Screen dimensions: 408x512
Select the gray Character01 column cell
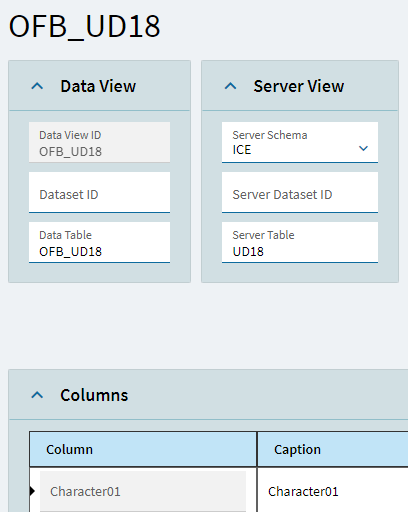(143, 491)
